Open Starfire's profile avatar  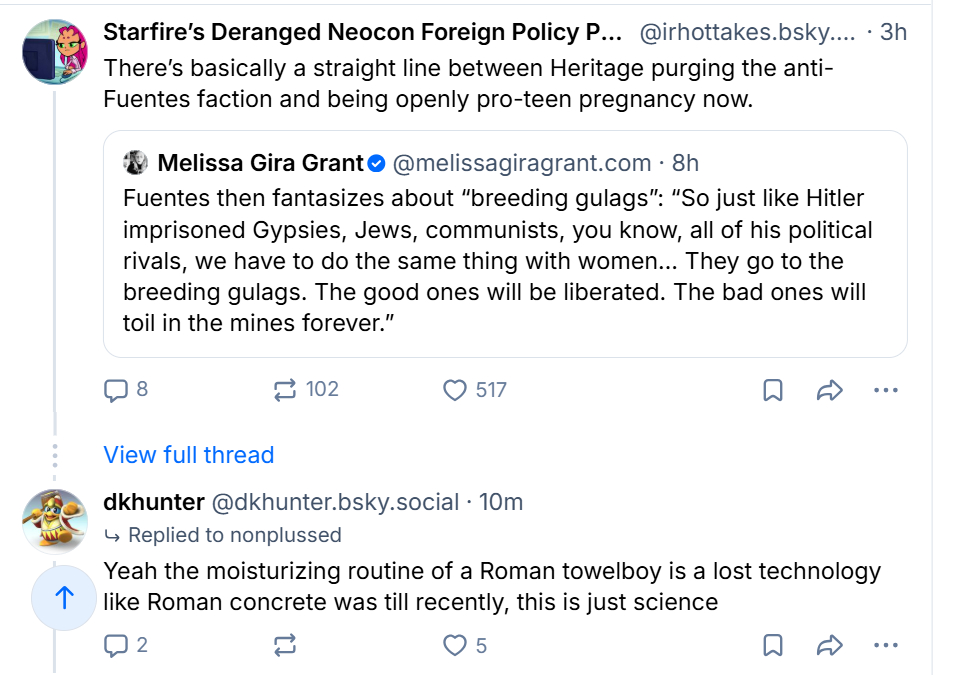coord(54,52)
